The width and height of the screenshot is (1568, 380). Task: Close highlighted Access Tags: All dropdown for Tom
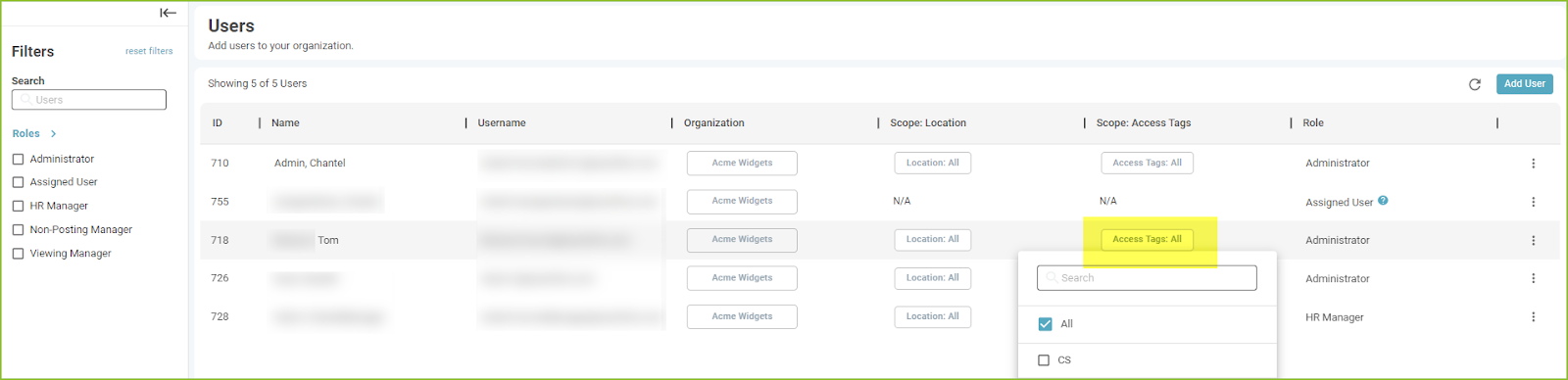click(1147, 239)
